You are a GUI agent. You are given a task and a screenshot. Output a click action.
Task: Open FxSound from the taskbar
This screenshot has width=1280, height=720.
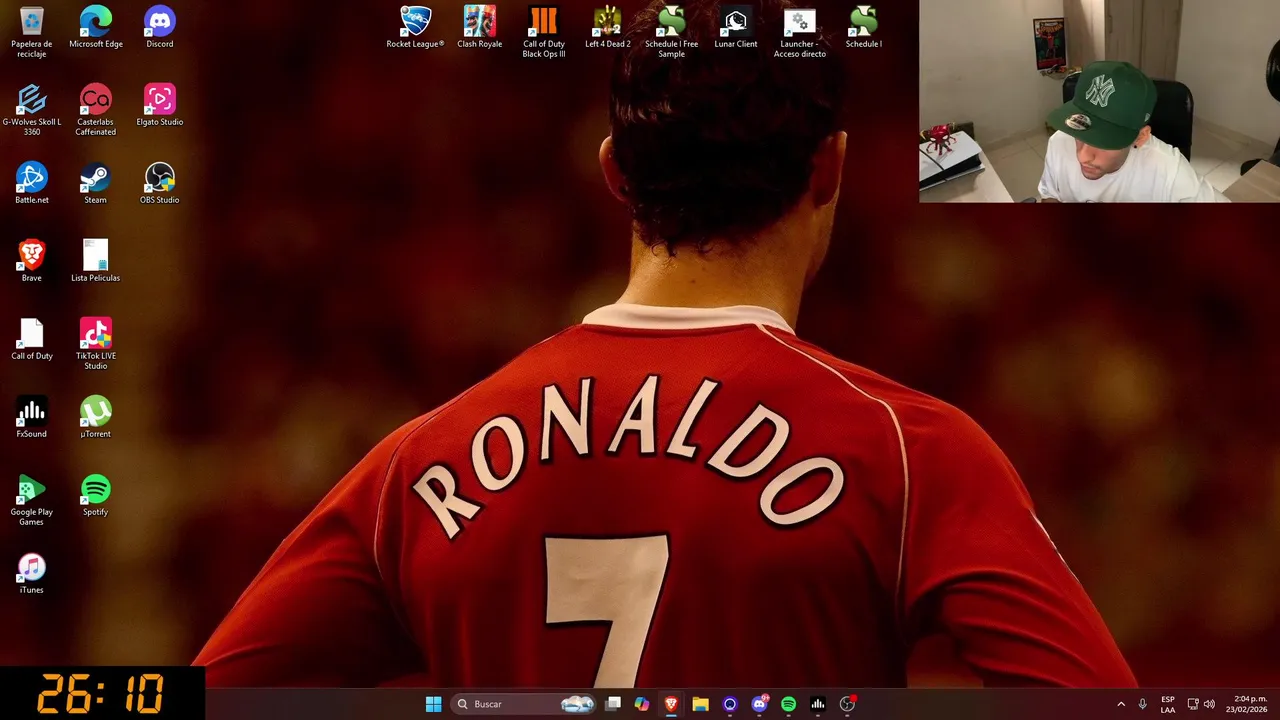(818, 704)
